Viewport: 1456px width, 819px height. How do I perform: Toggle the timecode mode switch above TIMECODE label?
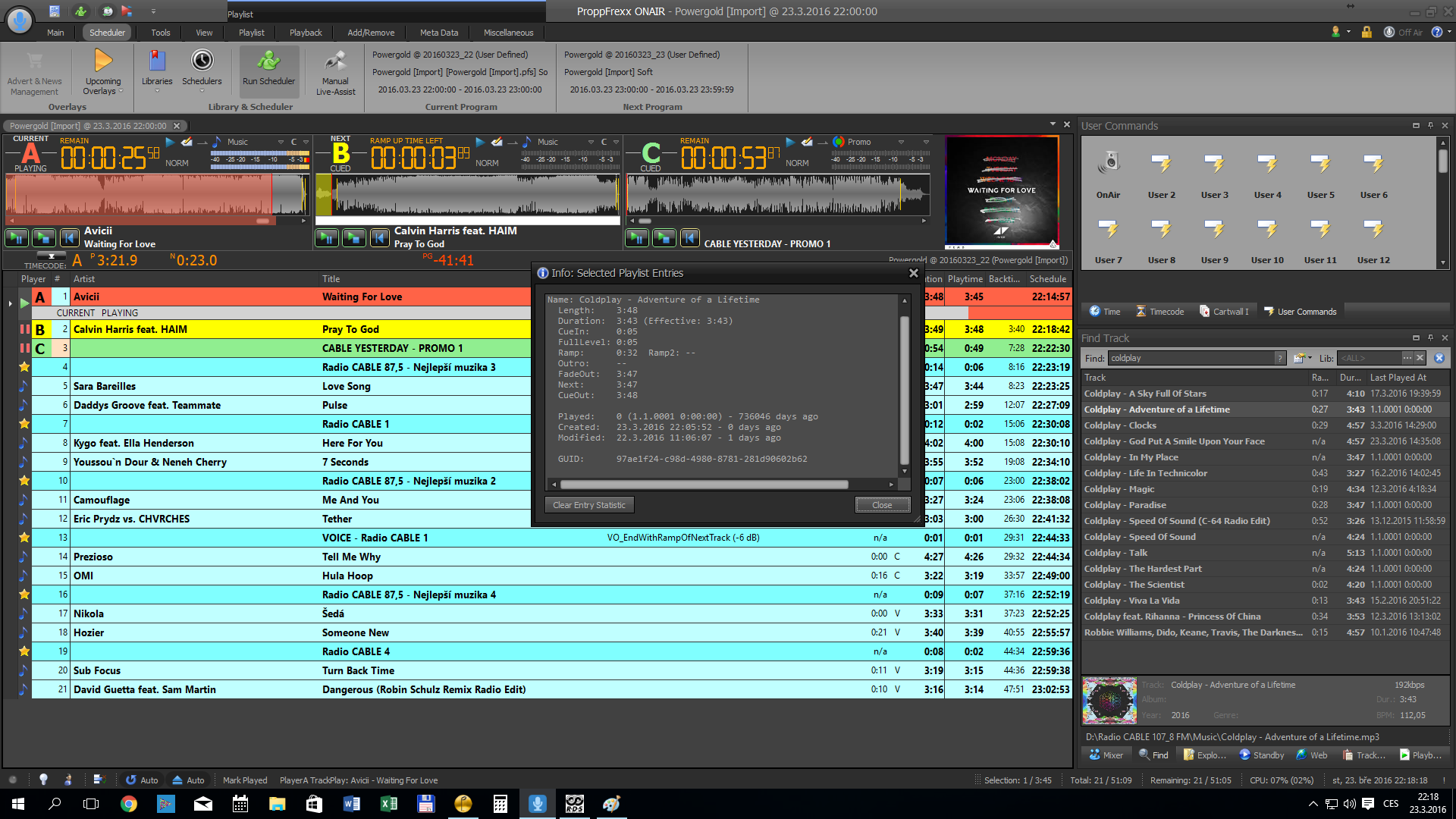coord(52,256)
